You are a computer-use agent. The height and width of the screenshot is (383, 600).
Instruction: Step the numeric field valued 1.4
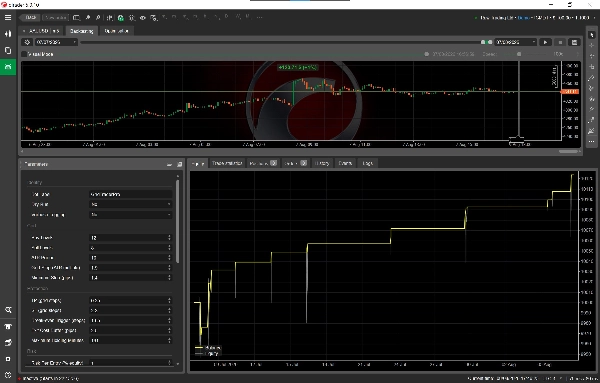[x=169, y=277]
